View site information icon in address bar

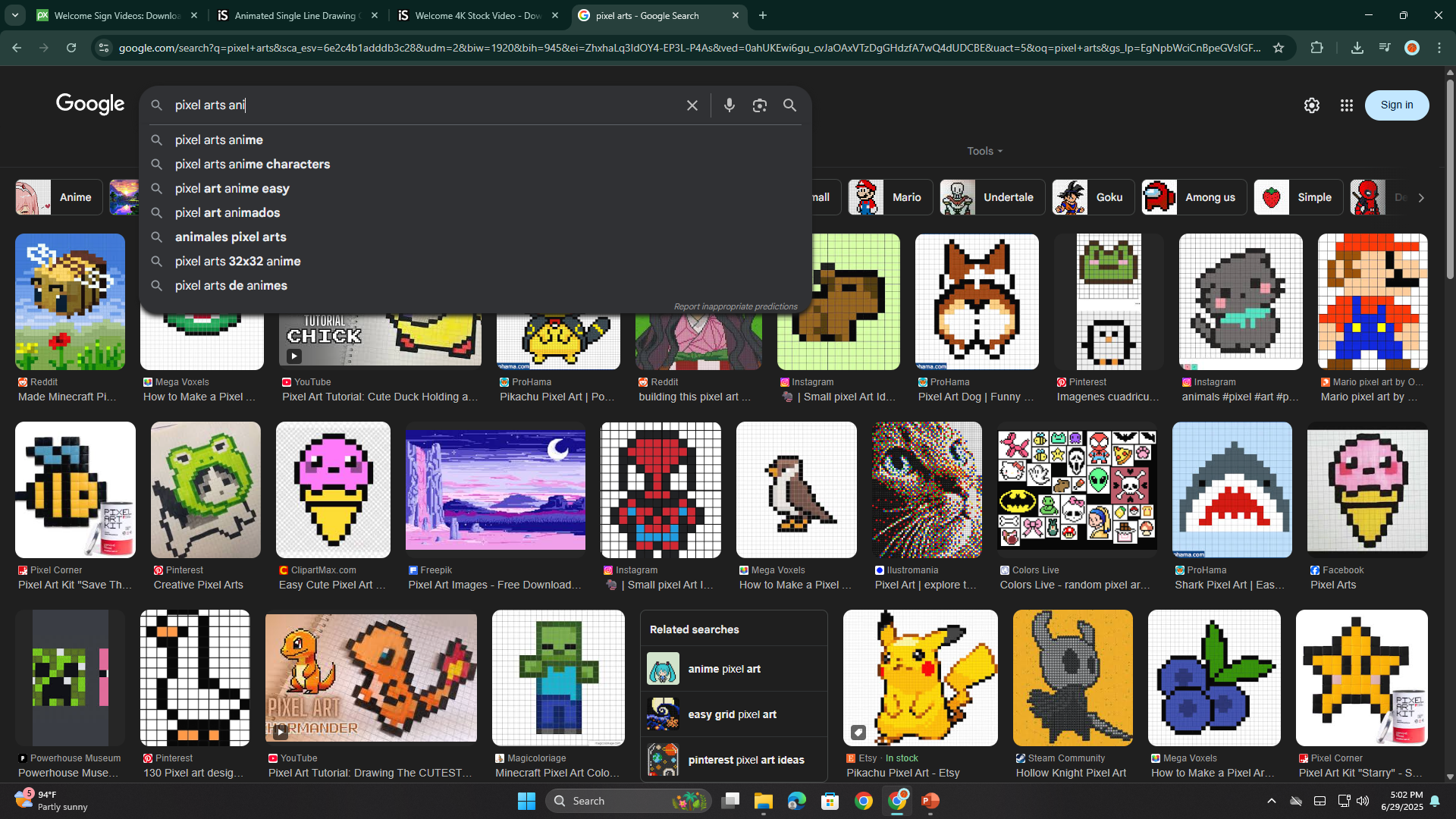tap(104, 48)
